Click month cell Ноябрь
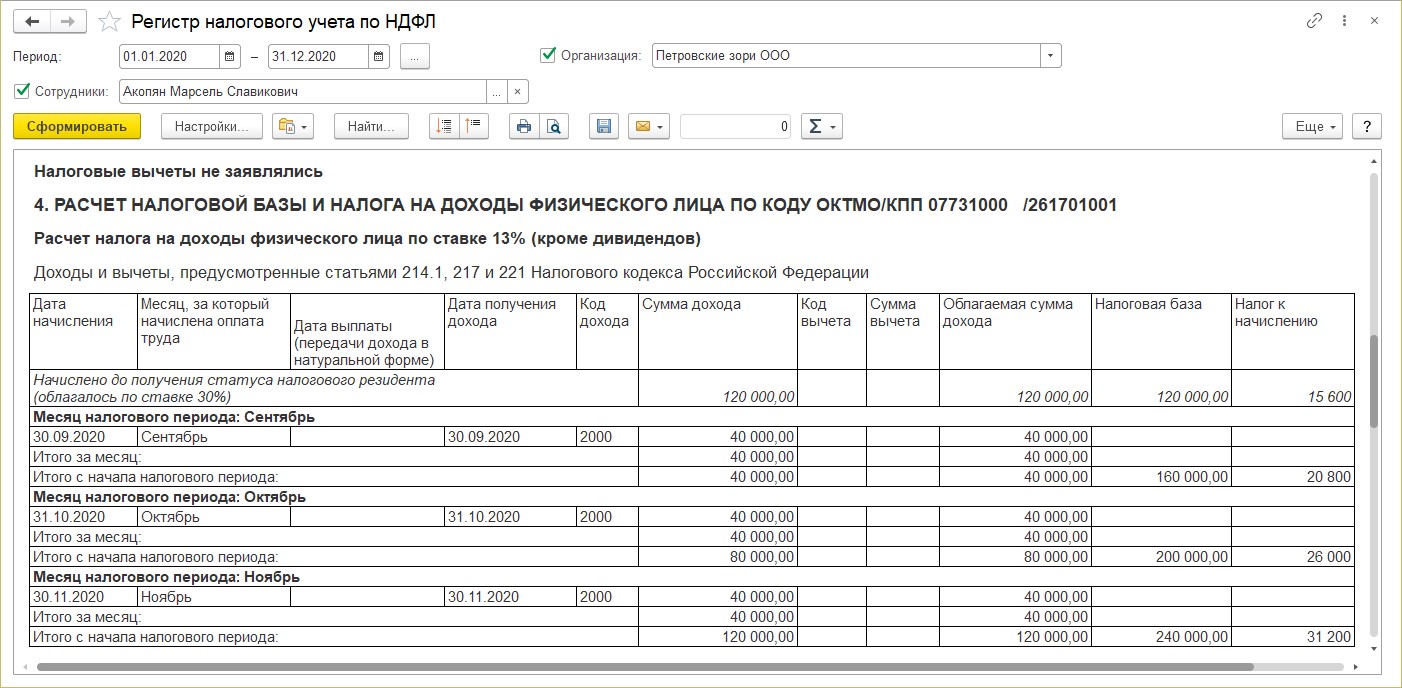1402x688 pixels. [213, 597]
